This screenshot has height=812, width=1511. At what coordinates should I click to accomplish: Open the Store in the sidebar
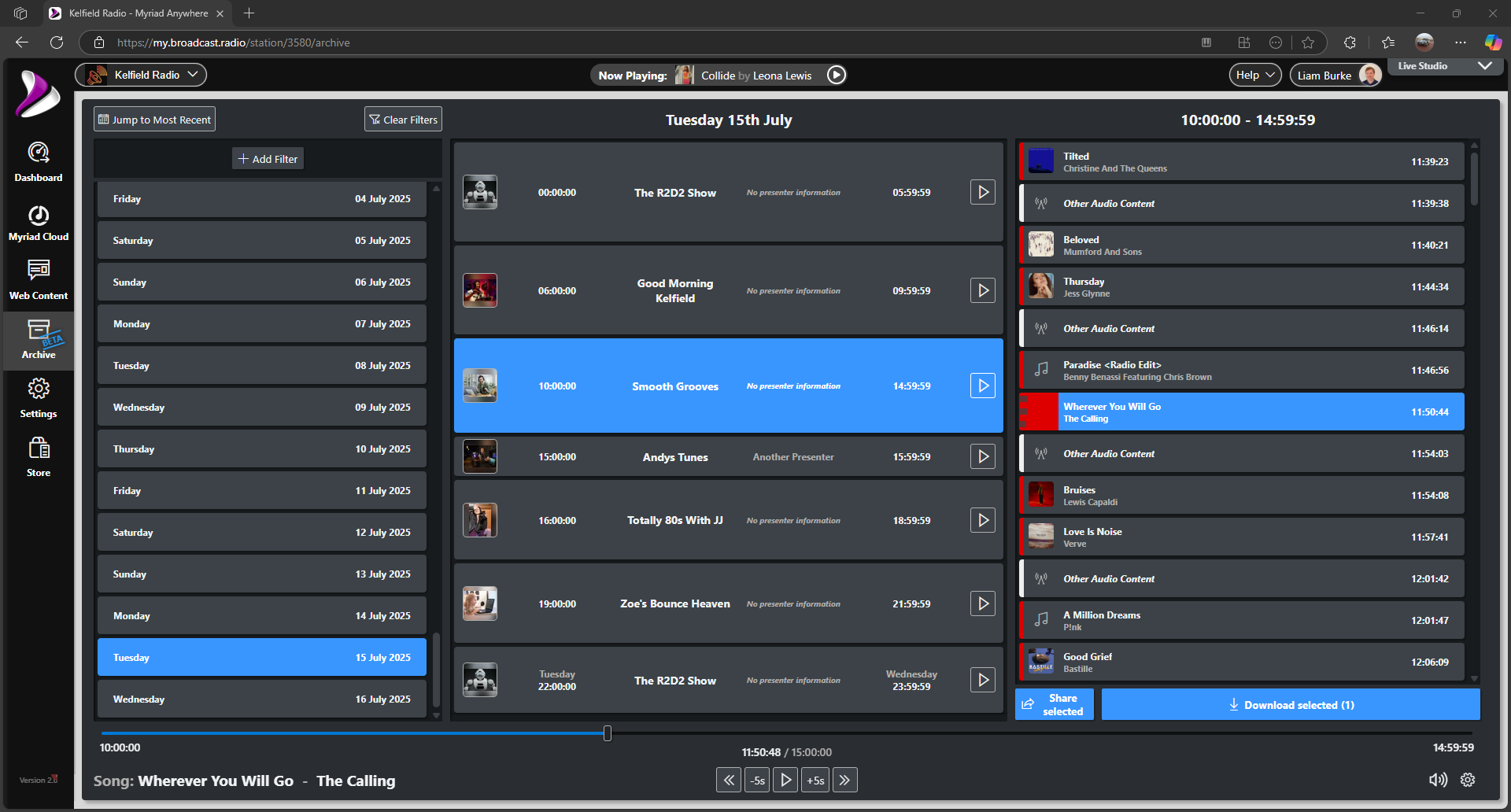click(x=39, y=457)
